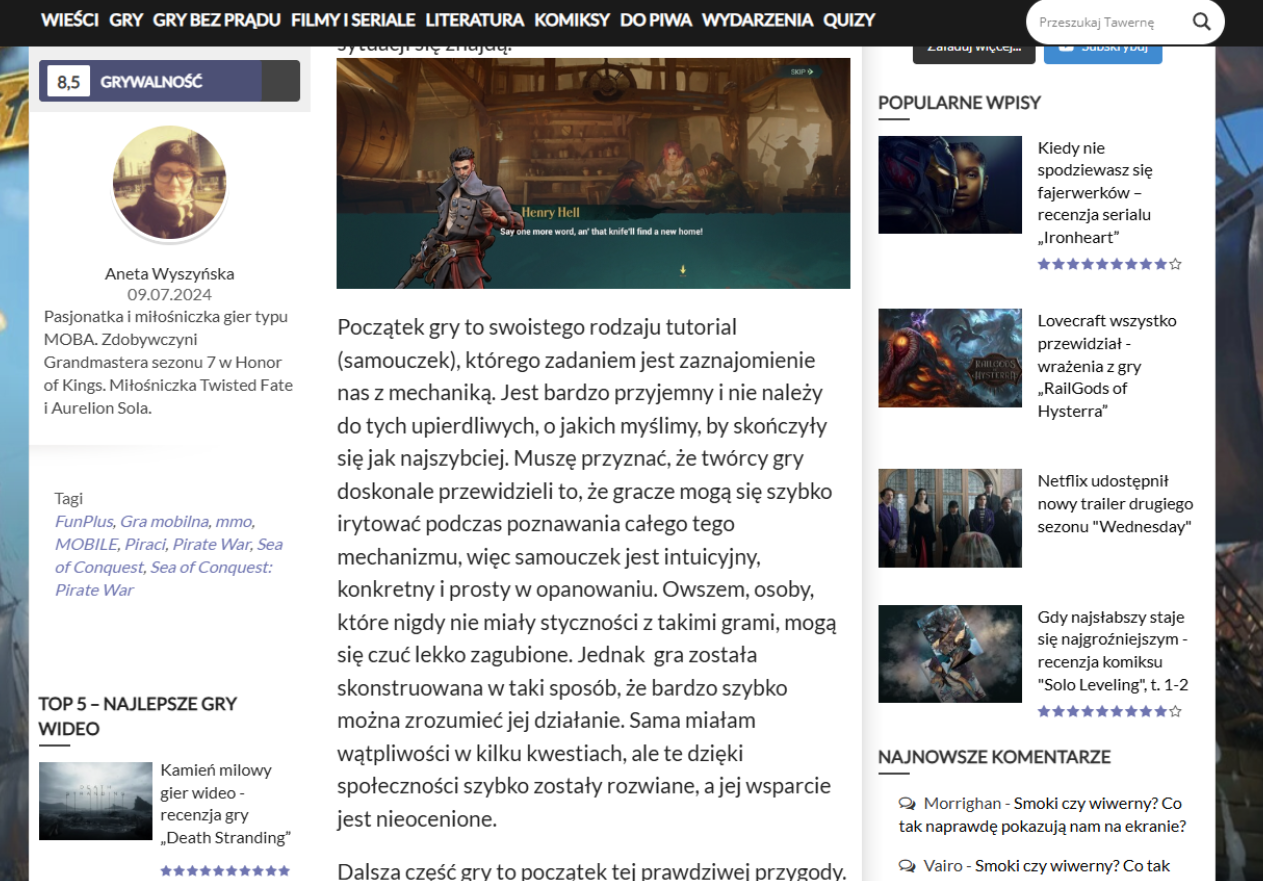
Task: Open the mmo tag
Action: tap(233, 521)
